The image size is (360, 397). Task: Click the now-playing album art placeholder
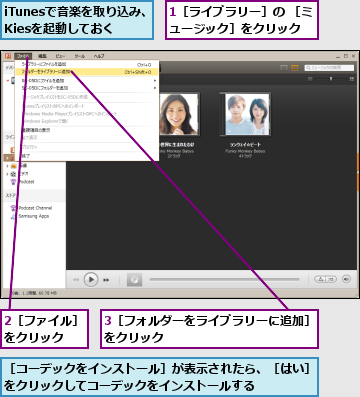coord(134,280)
